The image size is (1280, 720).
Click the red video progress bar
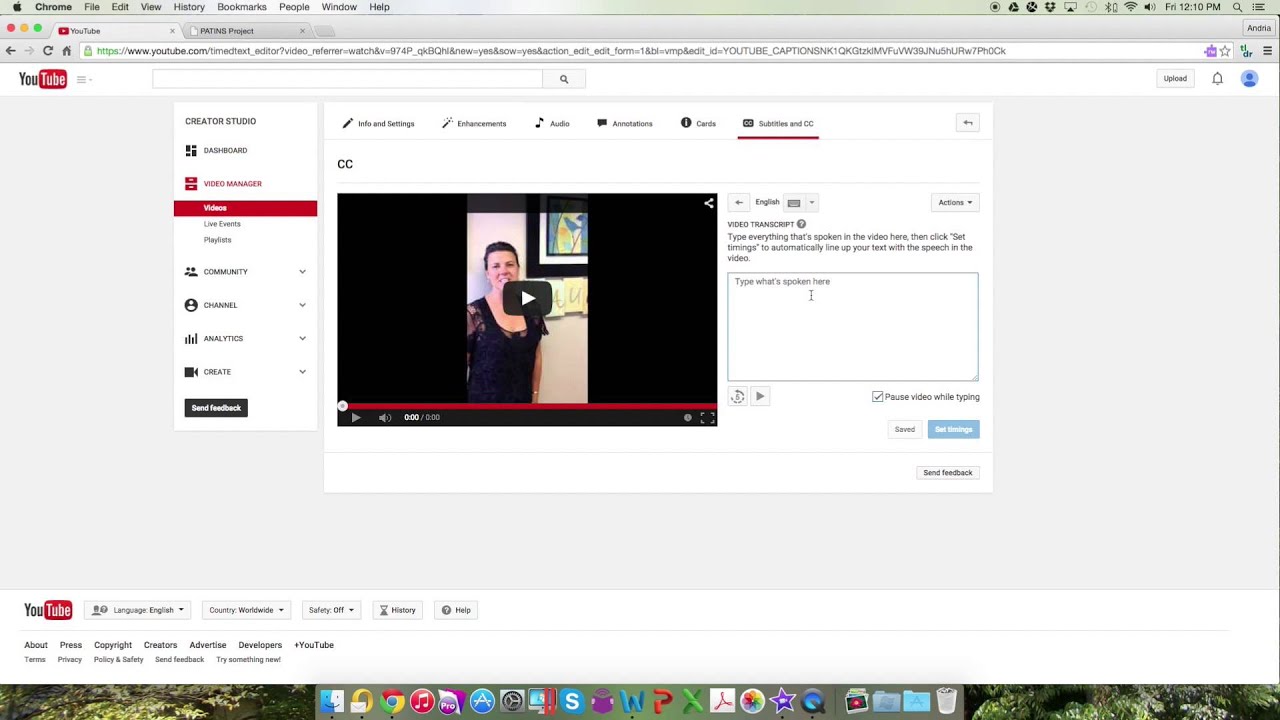coord(527,406)
